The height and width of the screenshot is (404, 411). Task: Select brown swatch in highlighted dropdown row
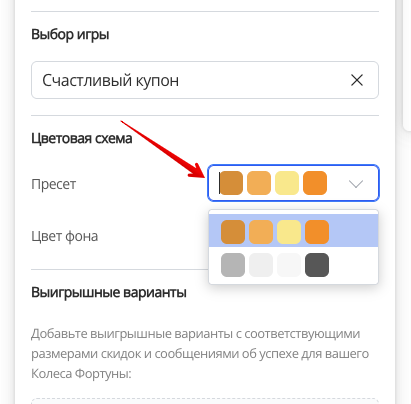click(x=233, y=232)
